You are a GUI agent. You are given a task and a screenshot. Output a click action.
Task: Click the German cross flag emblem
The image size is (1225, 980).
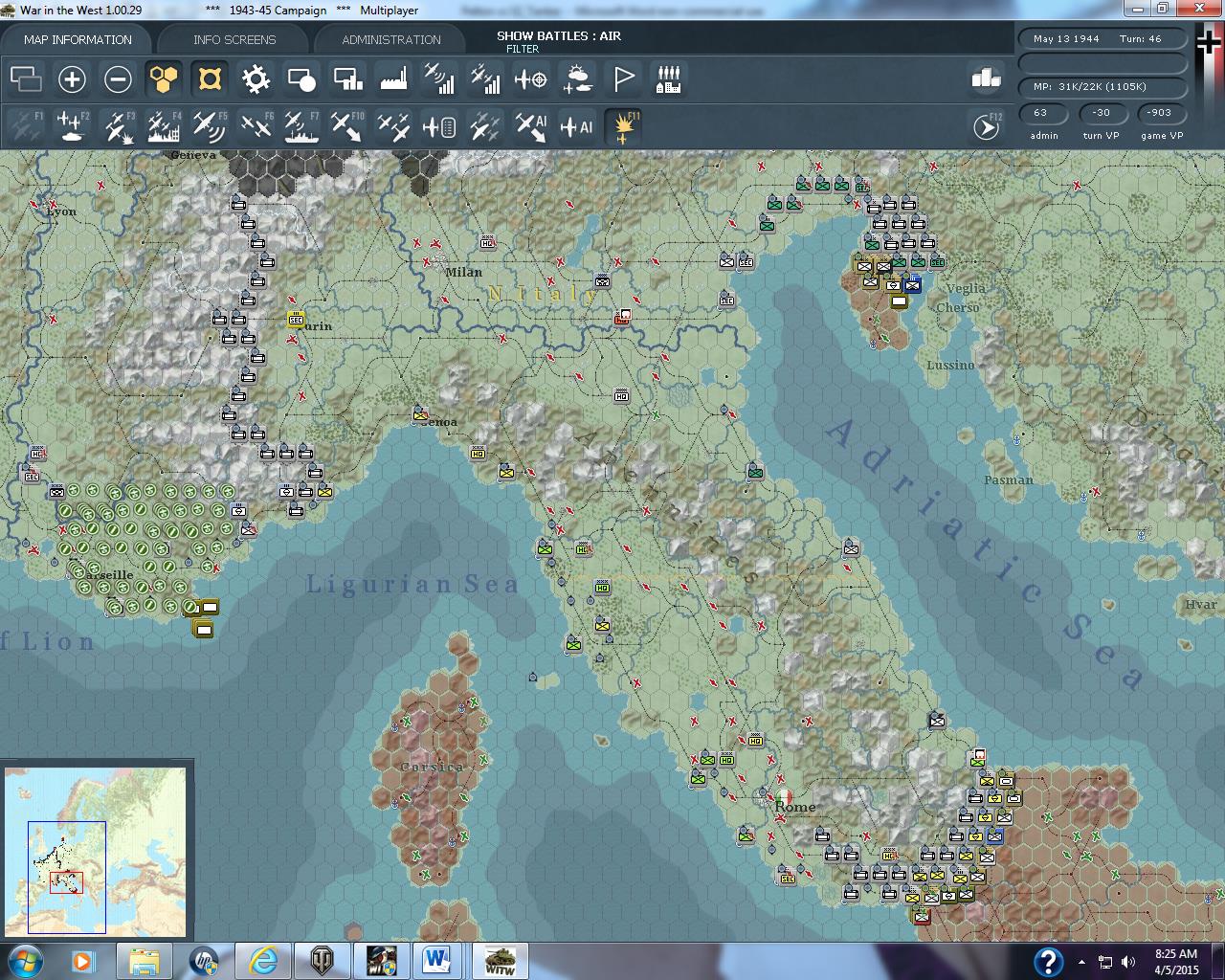click(x=1210, y=42)
